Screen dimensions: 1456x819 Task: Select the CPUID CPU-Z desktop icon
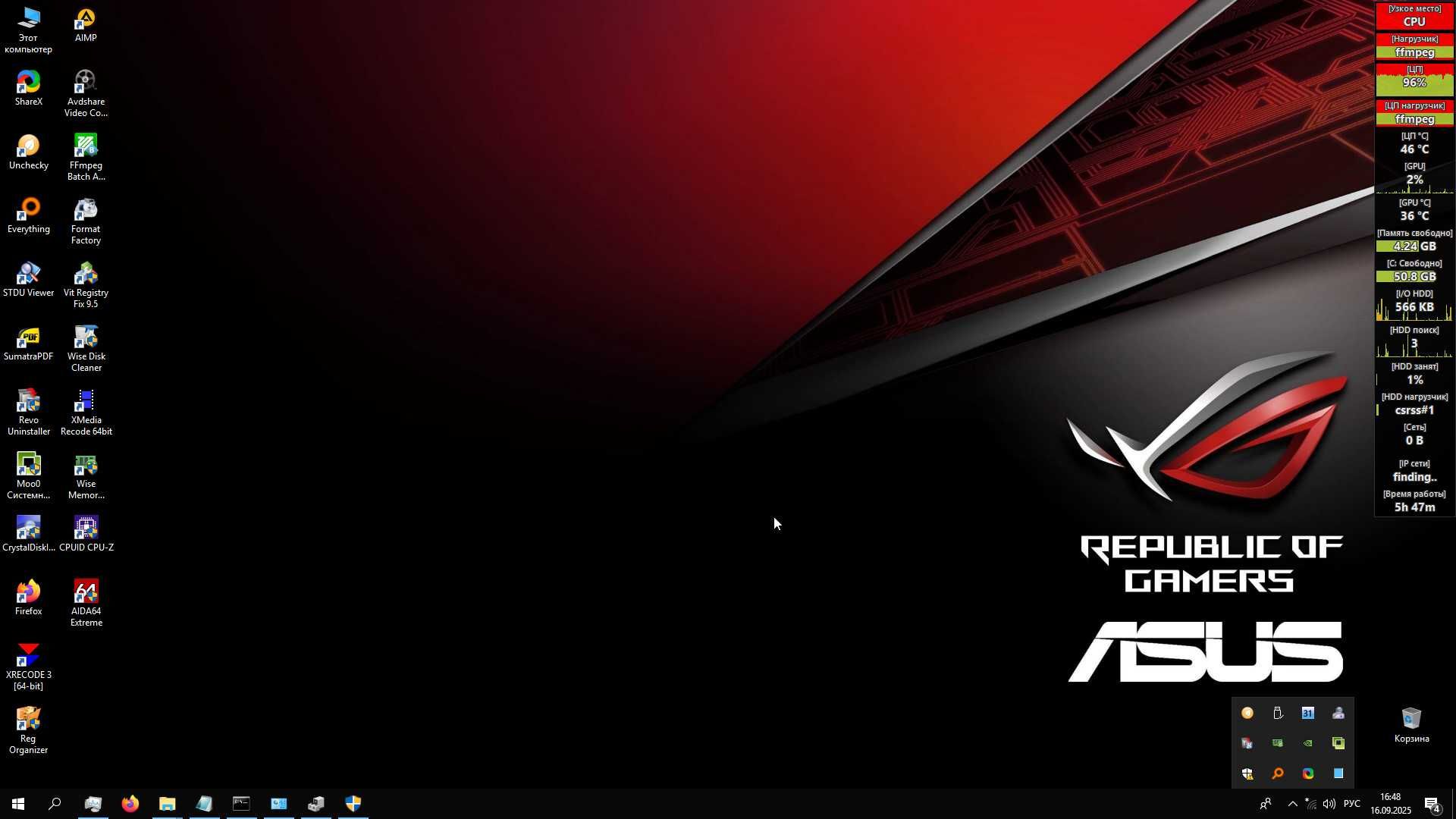coord(86,535)
